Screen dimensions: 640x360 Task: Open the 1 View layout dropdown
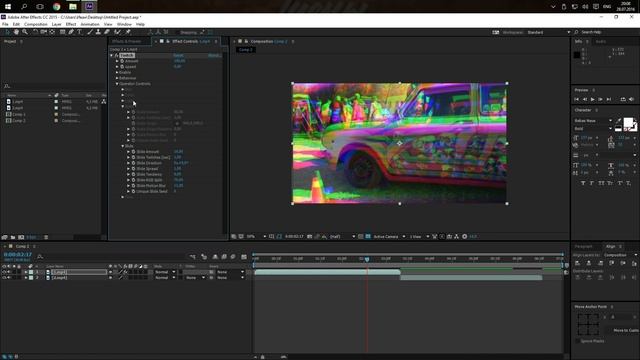point(419,236)
